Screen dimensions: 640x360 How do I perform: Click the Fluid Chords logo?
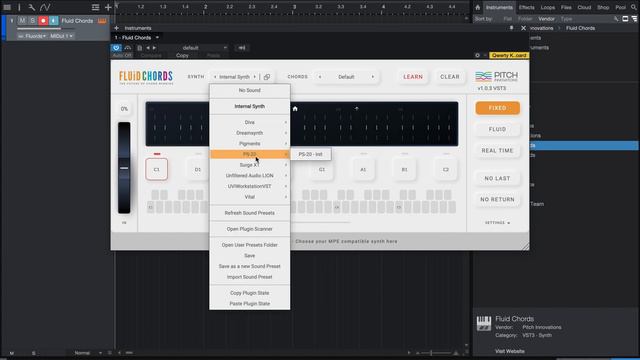(146, 77)
